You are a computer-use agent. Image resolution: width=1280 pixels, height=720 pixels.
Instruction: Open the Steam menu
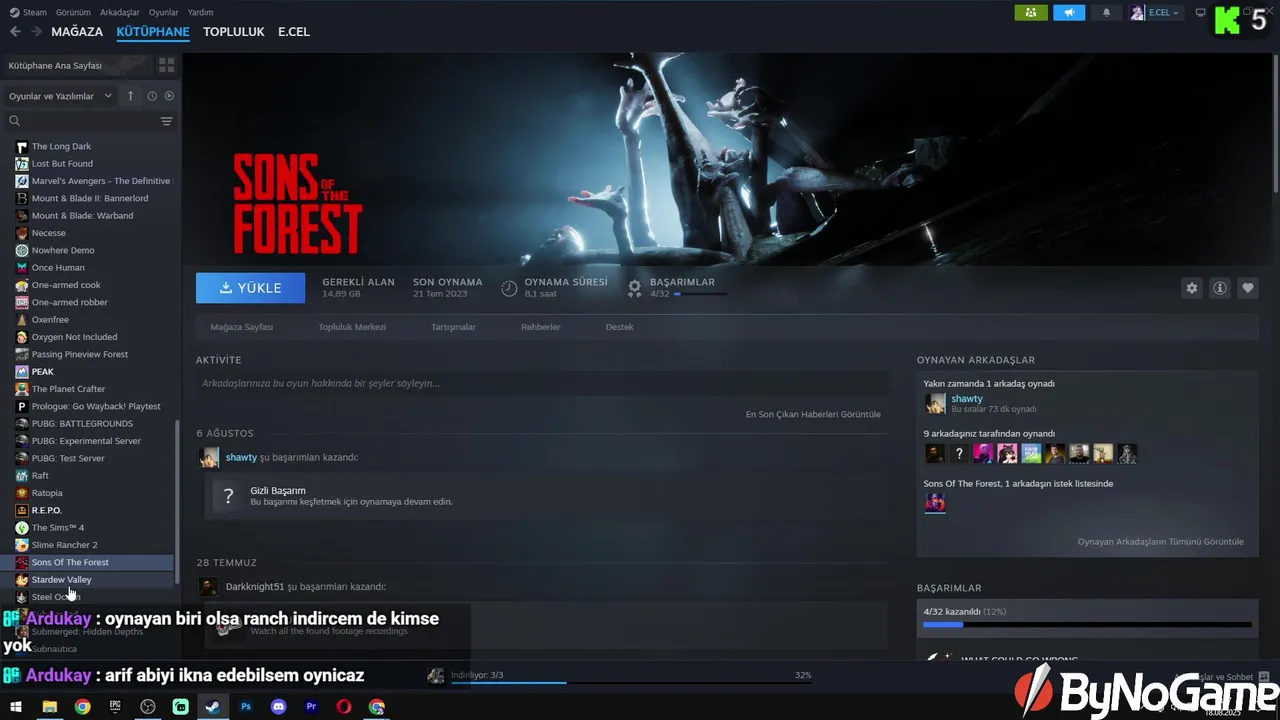tap(29, 12)
